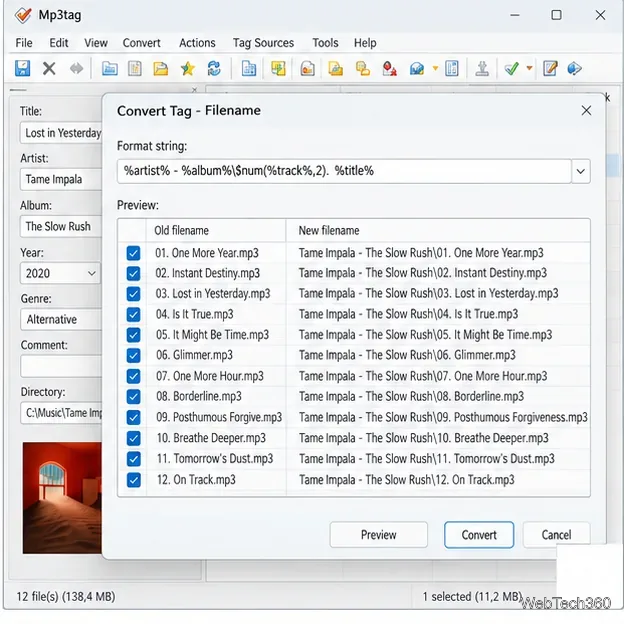The image size is (624, 624).
Task: Click the blue Change directory folder icon
Action: [x=109, y=68]
